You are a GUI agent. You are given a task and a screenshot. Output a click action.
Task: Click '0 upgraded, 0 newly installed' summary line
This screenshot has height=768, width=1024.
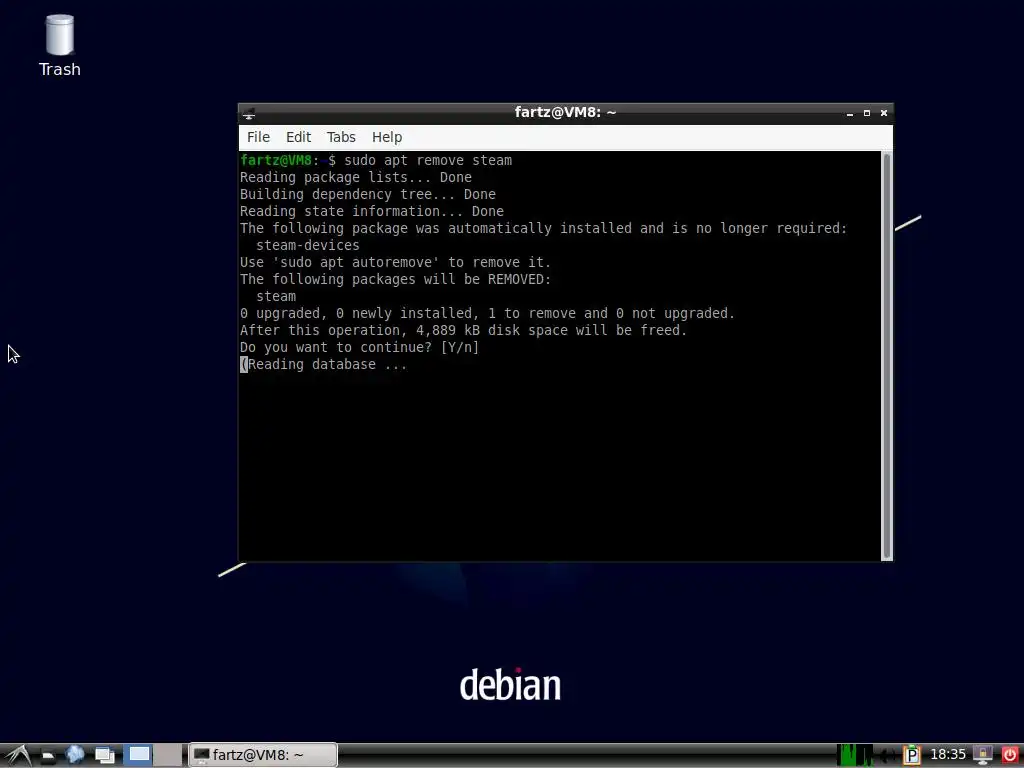[487, 313]
